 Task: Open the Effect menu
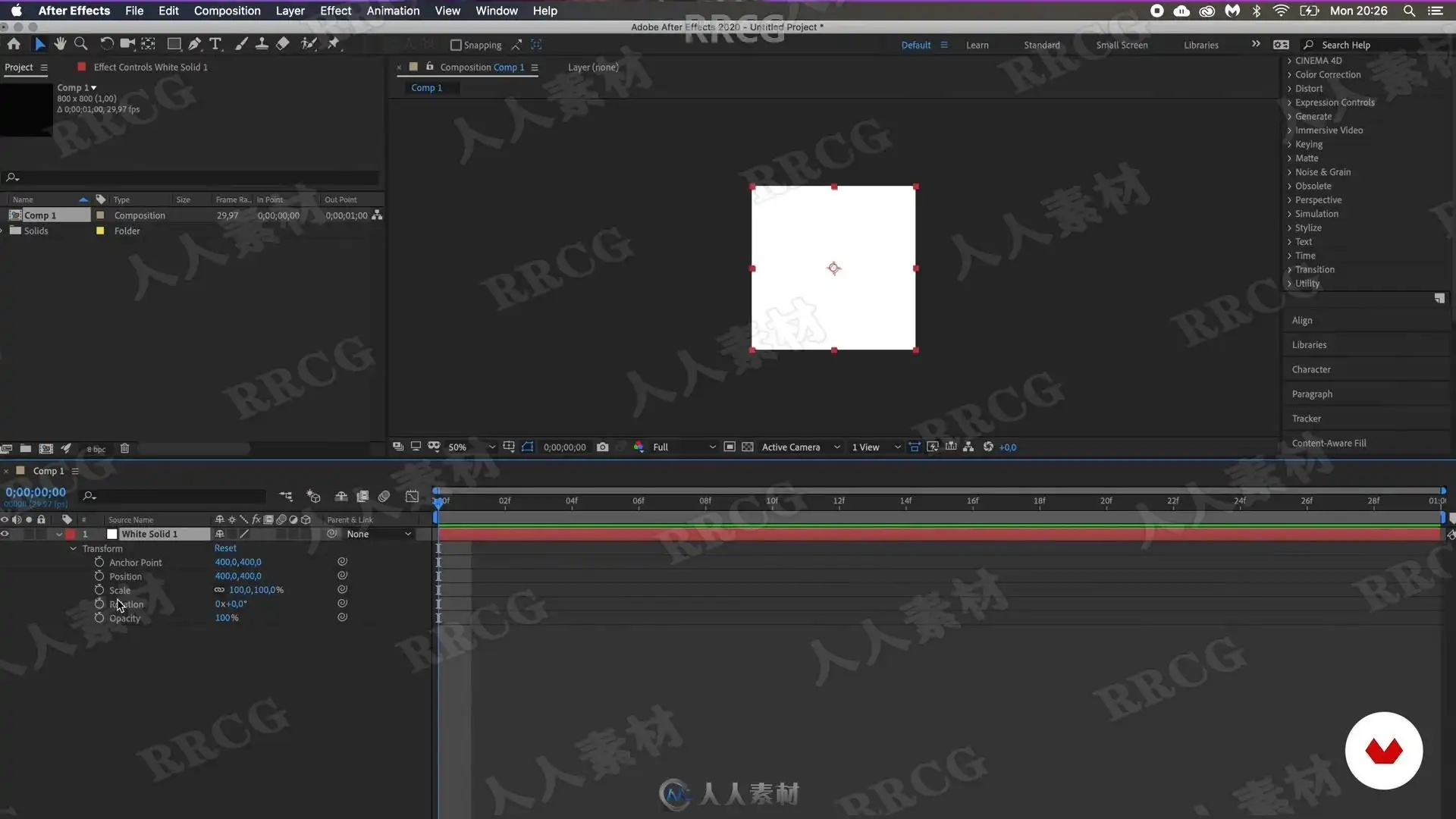pos(335,11)
